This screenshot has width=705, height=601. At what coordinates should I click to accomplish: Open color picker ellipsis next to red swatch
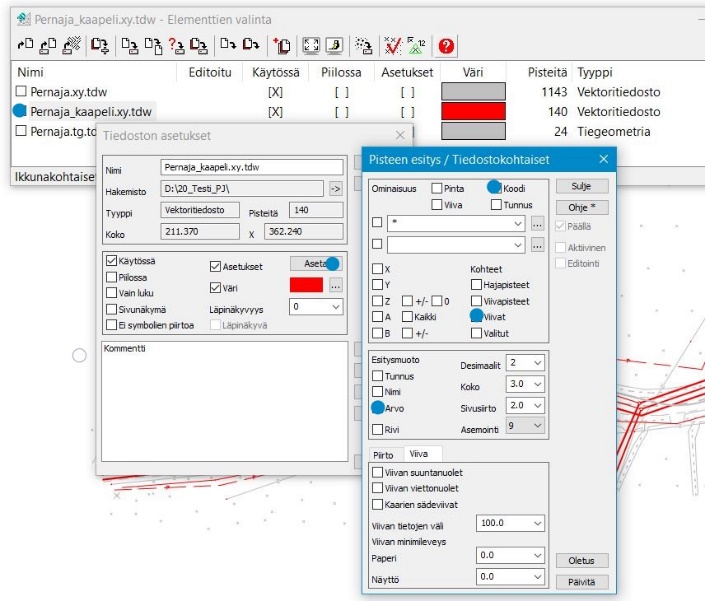pos(336,285)
